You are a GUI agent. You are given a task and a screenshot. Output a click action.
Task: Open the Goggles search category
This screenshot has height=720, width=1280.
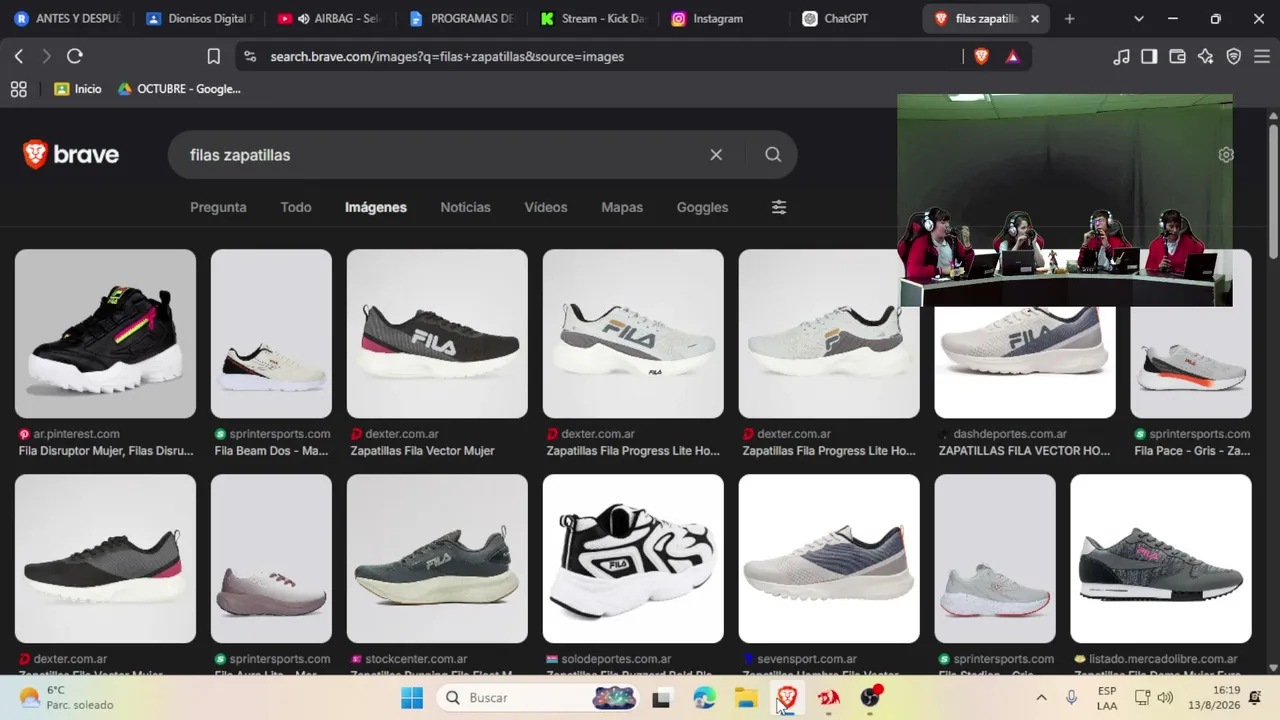click(702, 207)
